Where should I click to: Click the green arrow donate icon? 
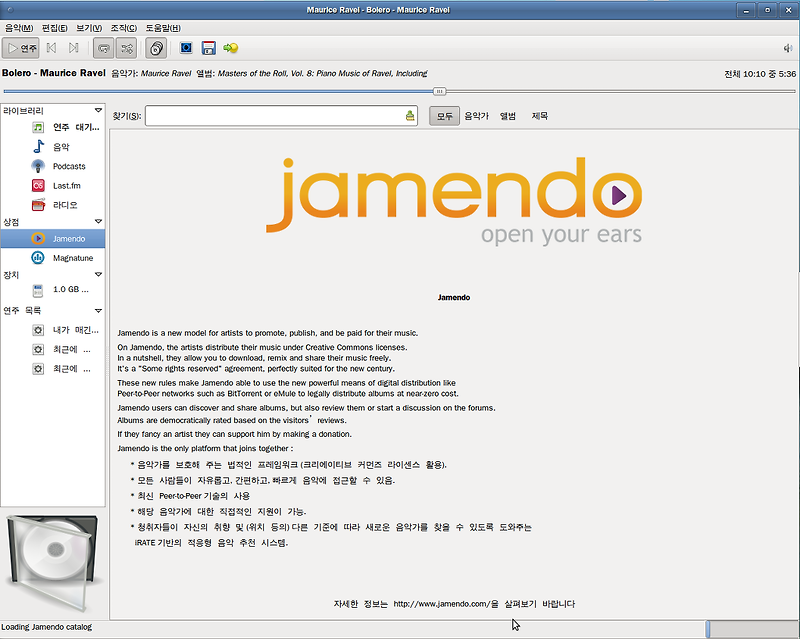(x=231, y=48)
